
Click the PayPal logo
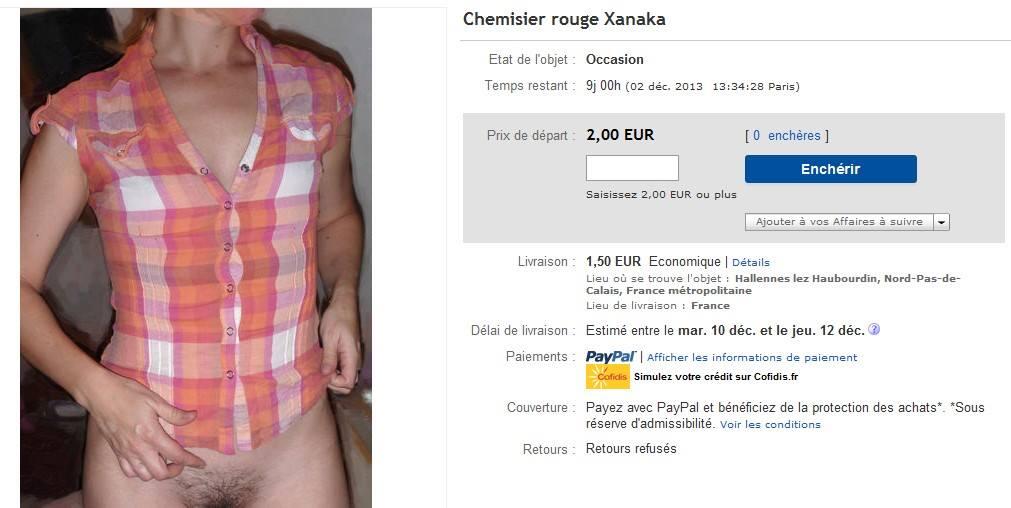611,357
